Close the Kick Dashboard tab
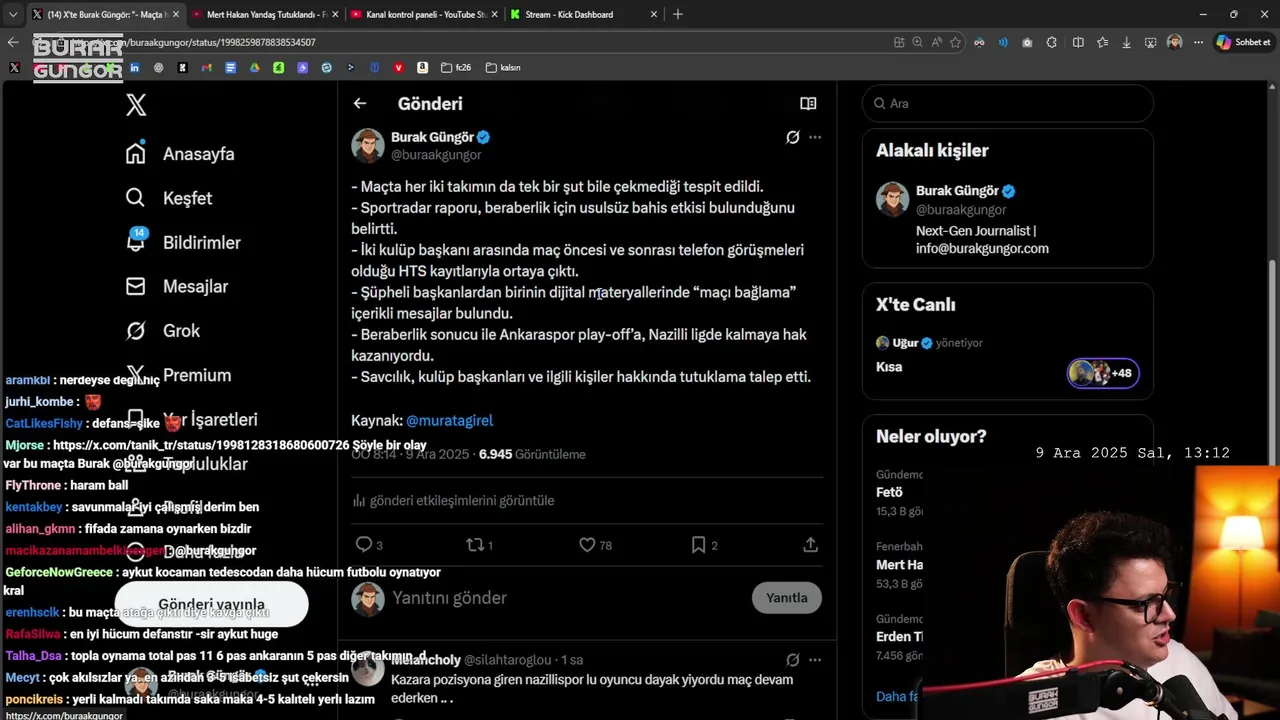This screenshot has height=720, width=1280. [654, 14]
